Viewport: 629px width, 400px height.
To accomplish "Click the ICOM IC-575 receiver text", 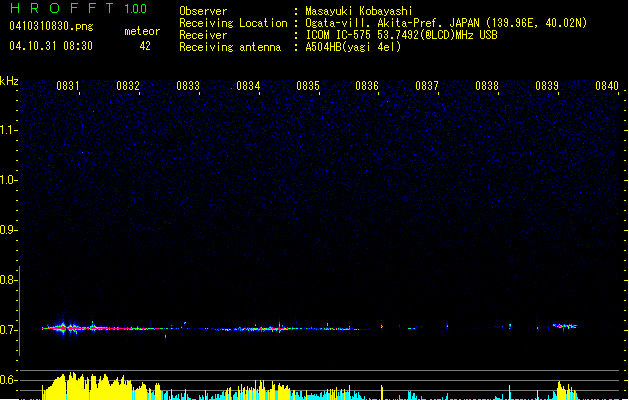I will (x=401, y=35).
